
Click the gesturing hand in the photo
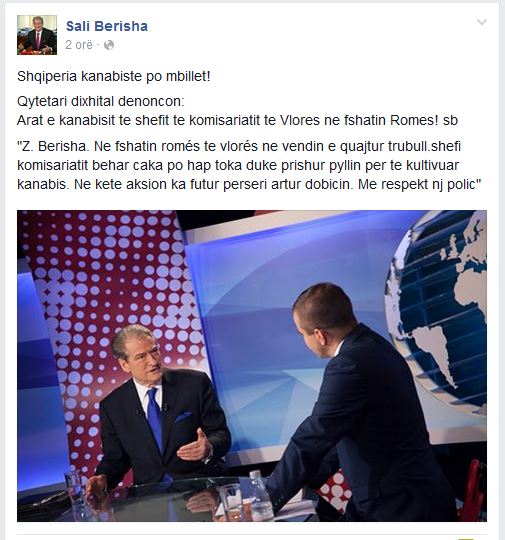point(195,448)
